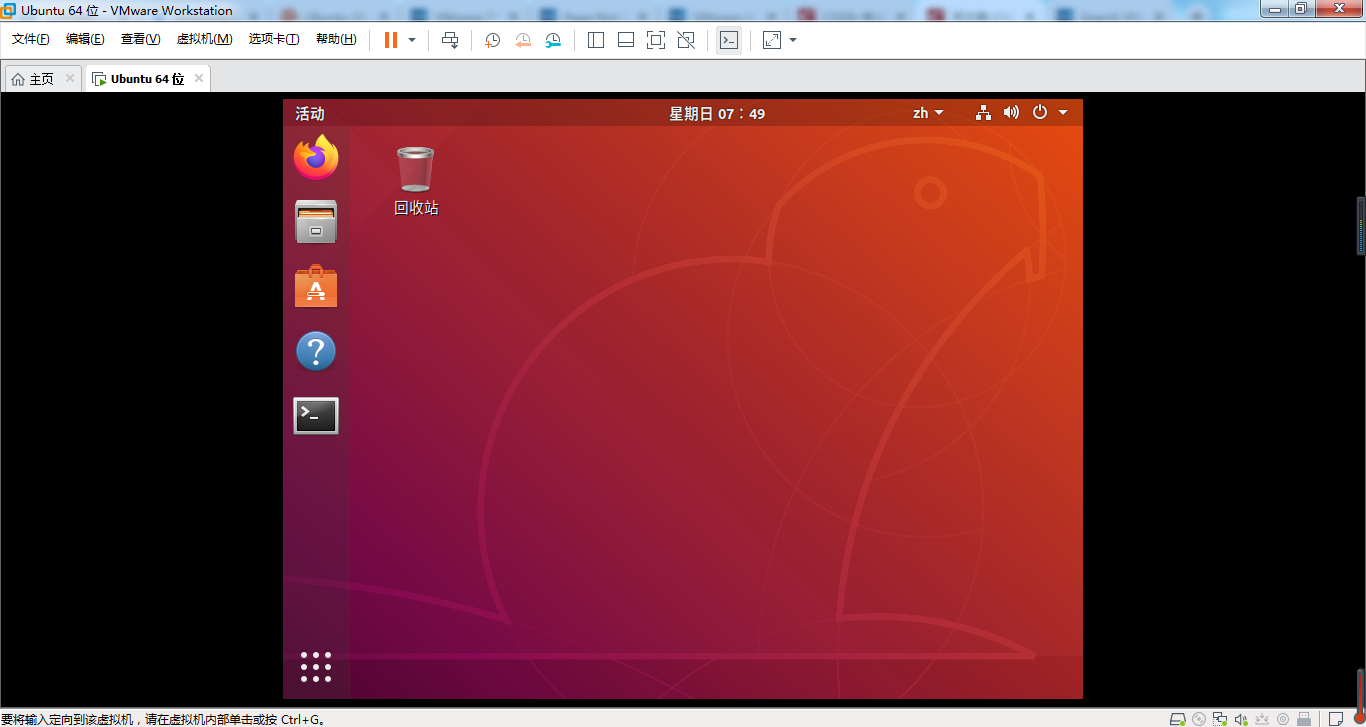Click the Ubuntu power indicator icon

pos(1040,113)
